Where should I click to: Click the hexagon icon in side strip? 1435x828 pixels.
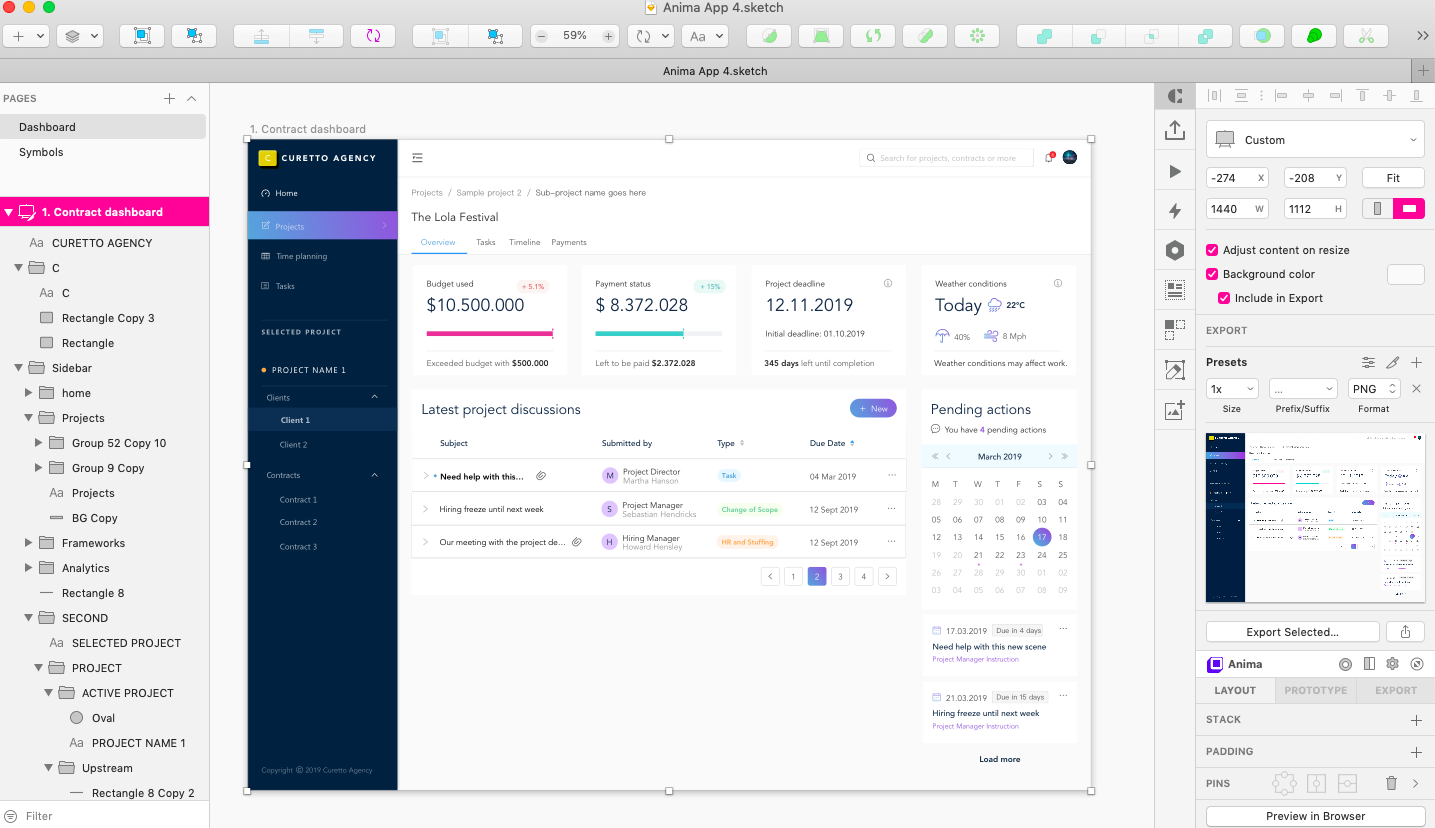pos(1175,251)
